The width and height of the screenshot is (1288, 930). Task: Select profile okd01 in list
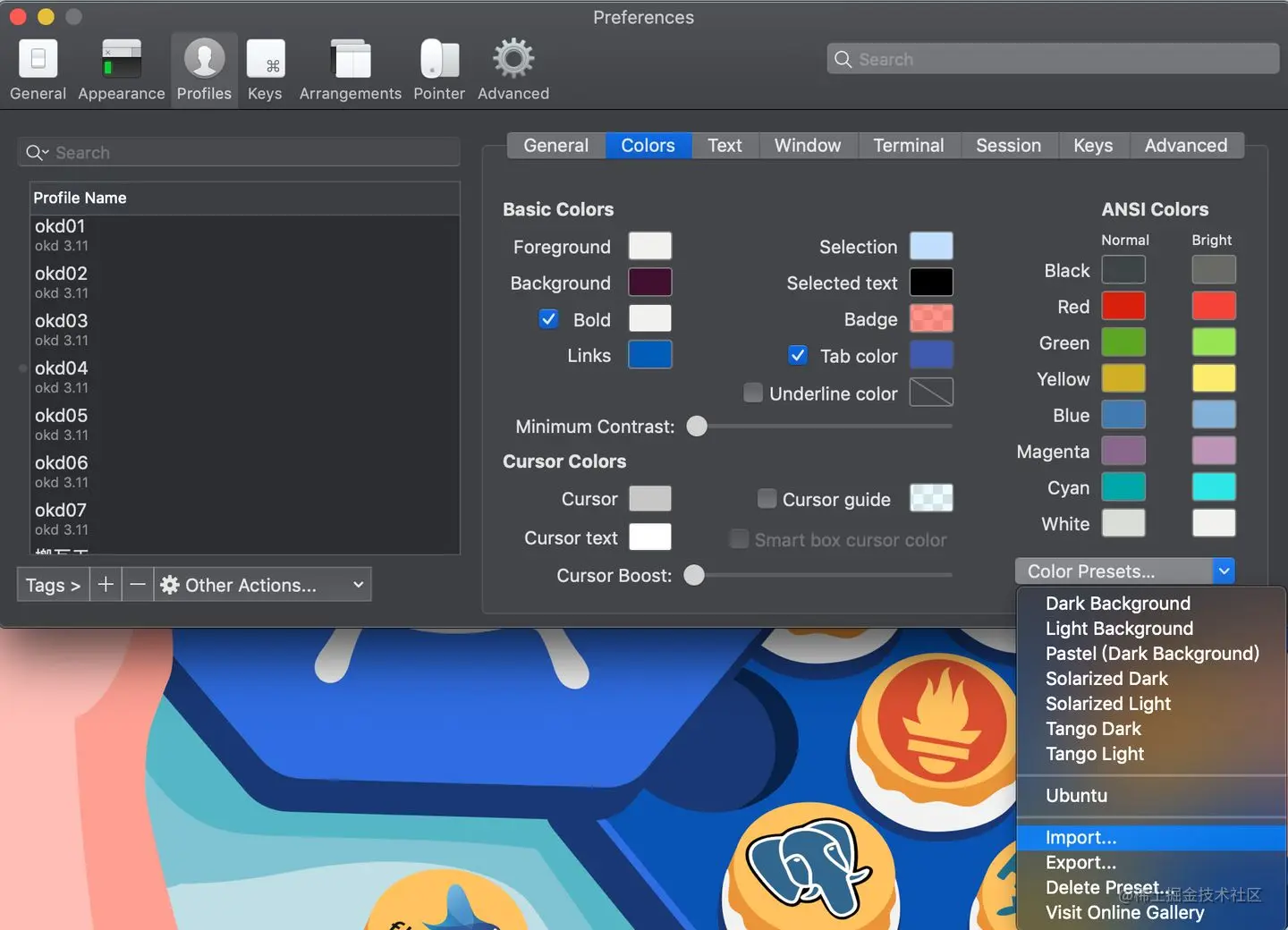(245, 235)
